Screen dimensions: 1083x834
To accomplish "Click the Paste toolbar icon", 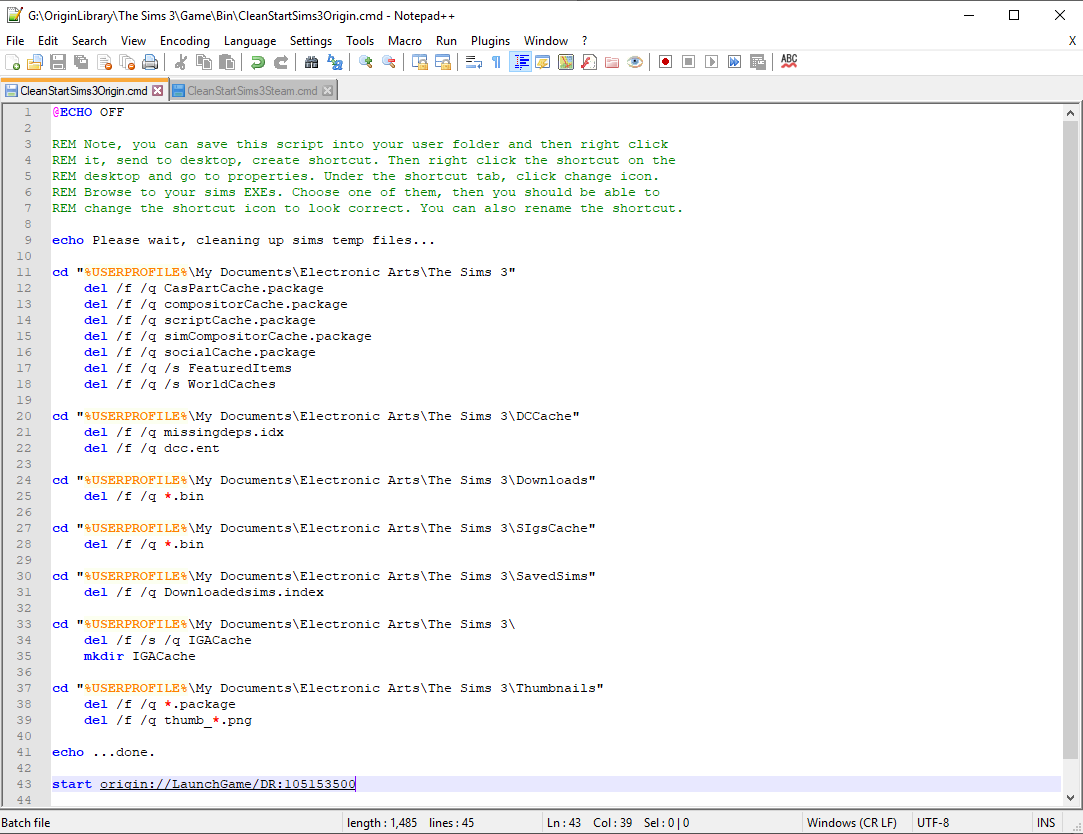I will [227, 62].
